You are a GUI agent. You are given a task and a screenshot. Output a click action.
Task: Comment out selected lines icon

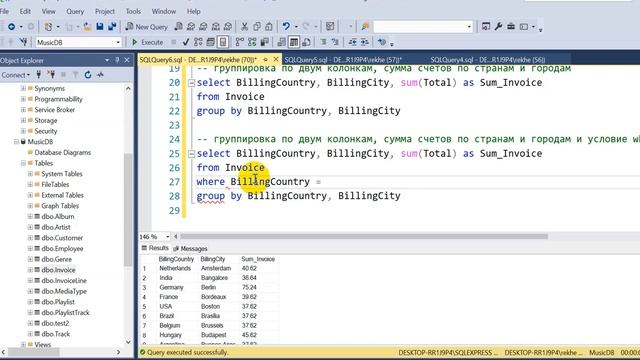323,42
